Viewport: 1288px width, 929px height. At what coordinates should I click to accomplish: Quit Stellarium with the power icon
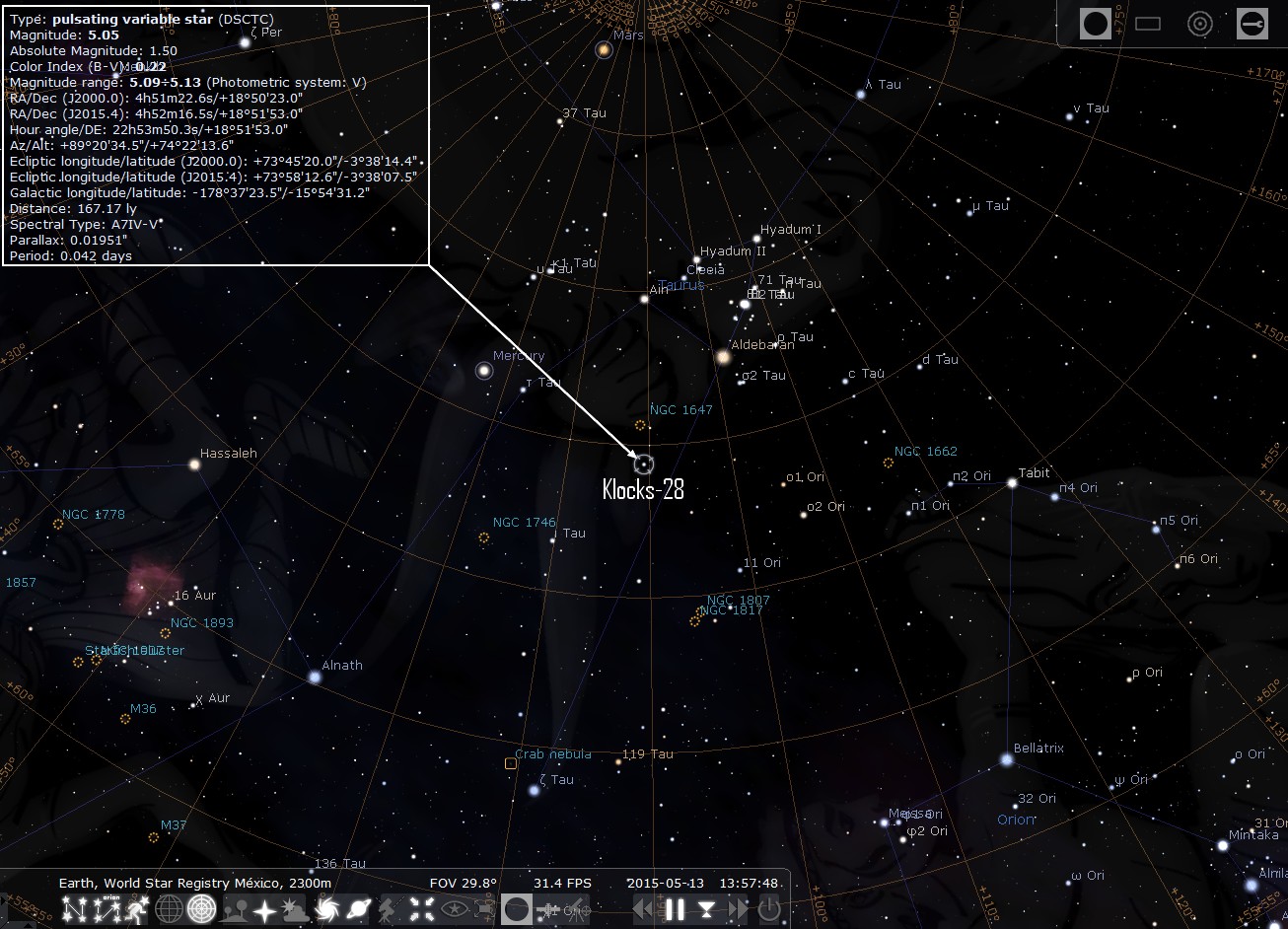769,909
